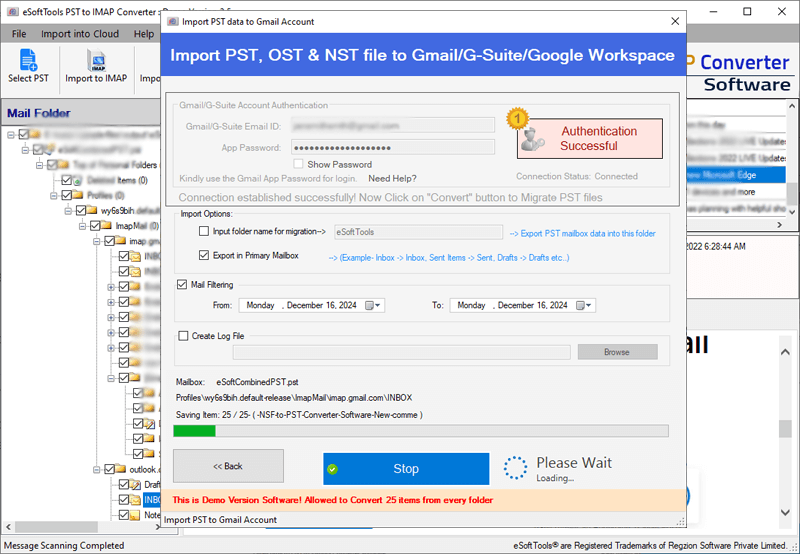Open the Import into Cloud menu
This screenshot has width=800, height=554.
point(80,34)
